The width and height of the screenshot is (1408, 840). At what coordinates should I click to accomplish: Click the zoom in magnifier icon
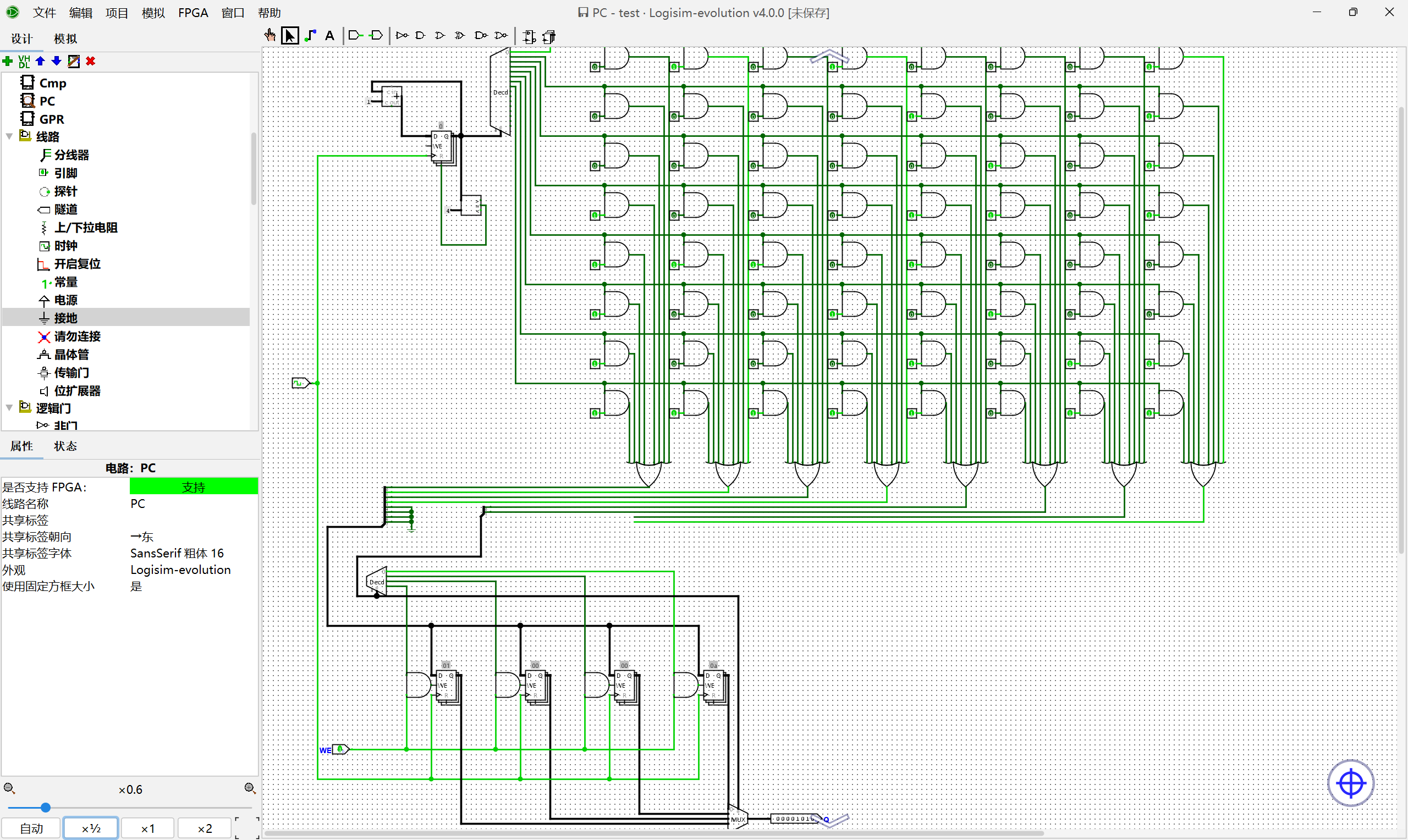250,788
